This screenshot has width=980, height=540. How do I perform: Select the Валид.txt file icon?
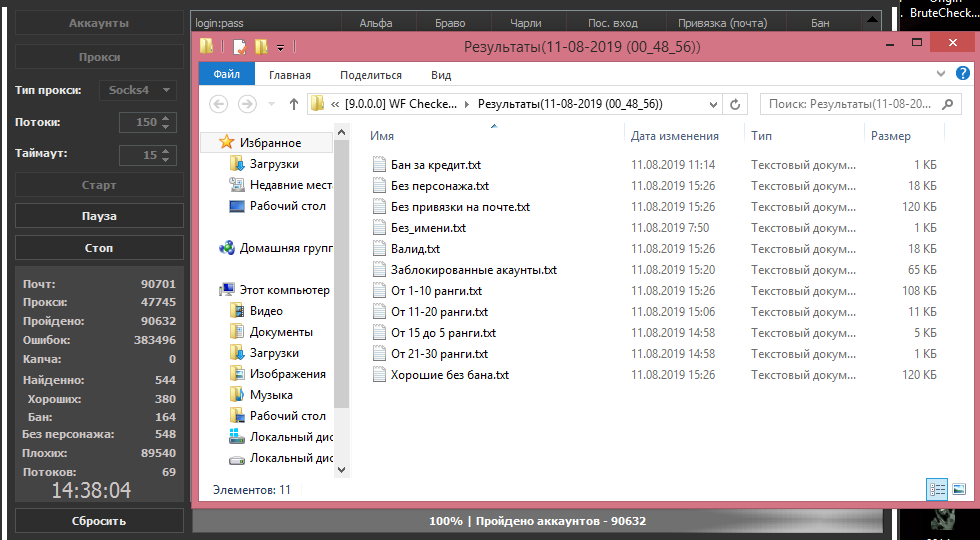378,249
